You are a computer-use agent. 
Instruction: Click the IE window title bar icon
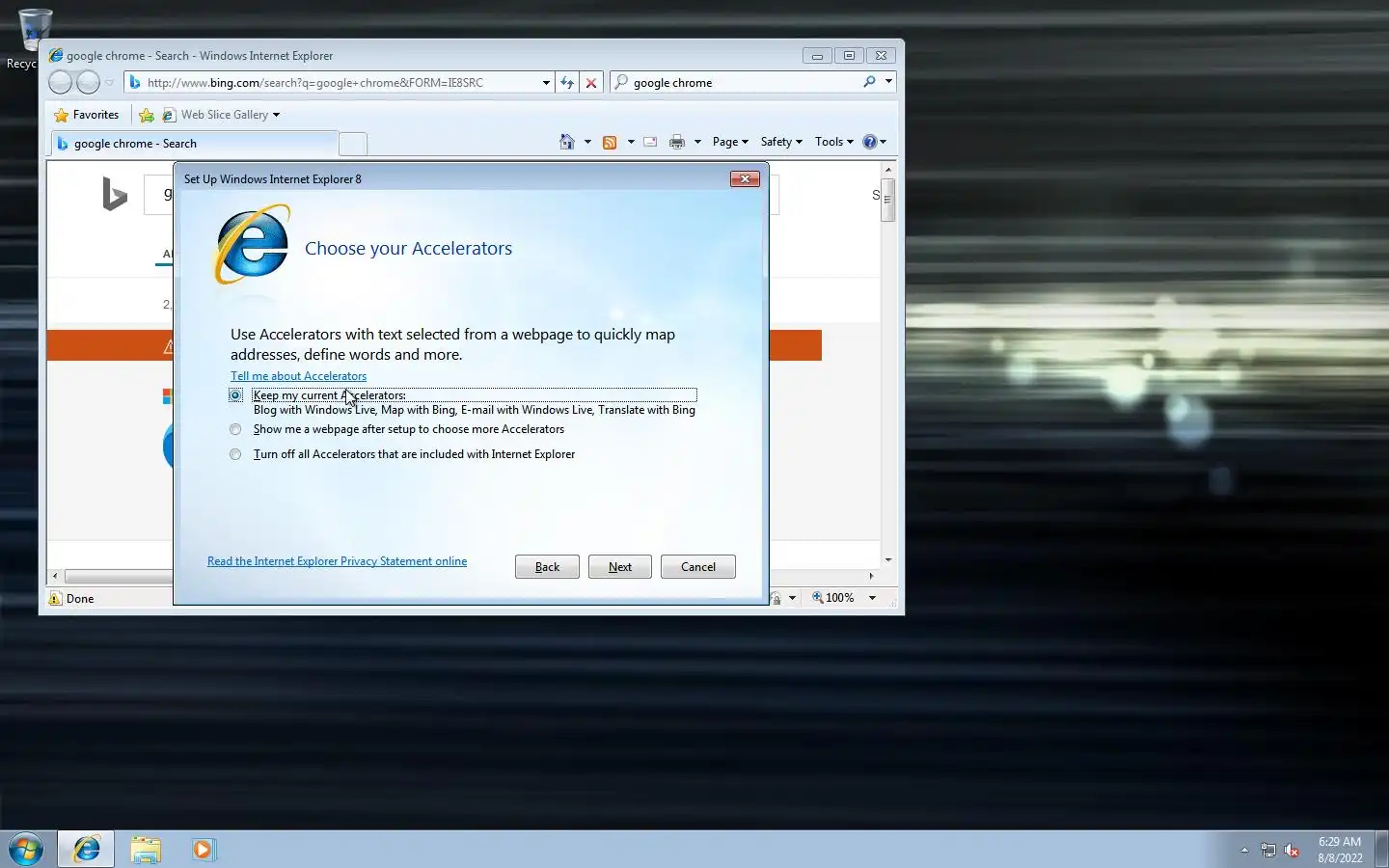(x=56, y=56)
